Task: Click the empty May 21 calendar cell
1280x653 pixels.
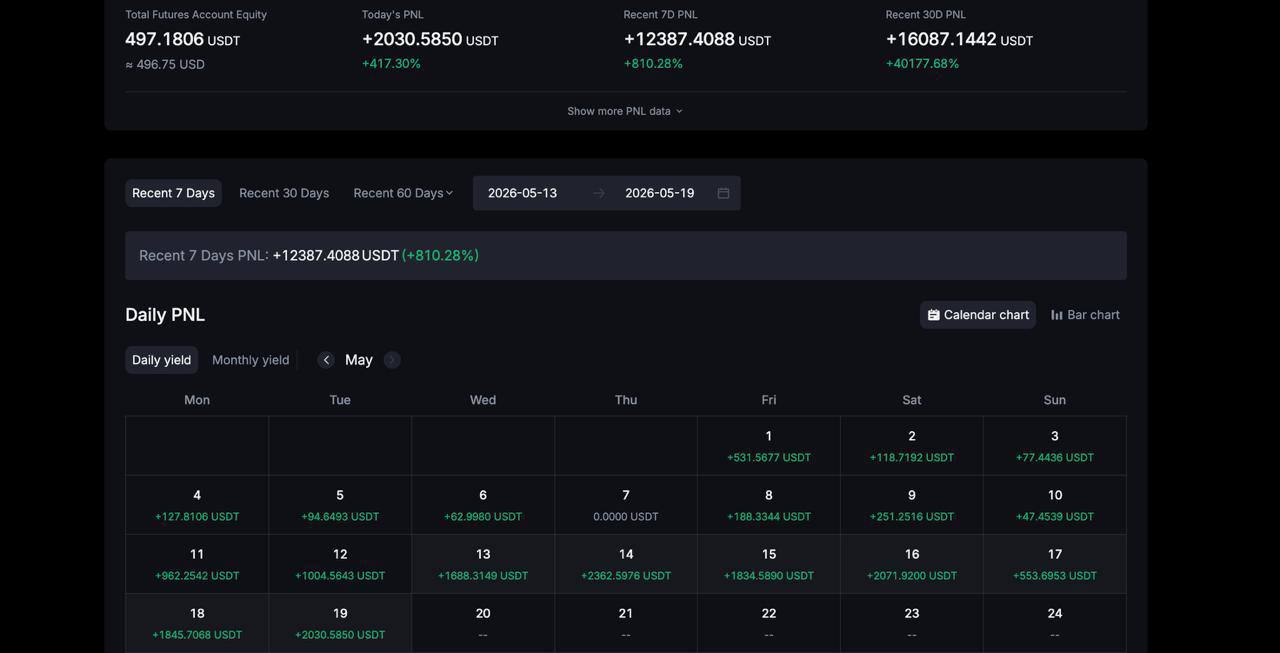Action: point(626,623)
